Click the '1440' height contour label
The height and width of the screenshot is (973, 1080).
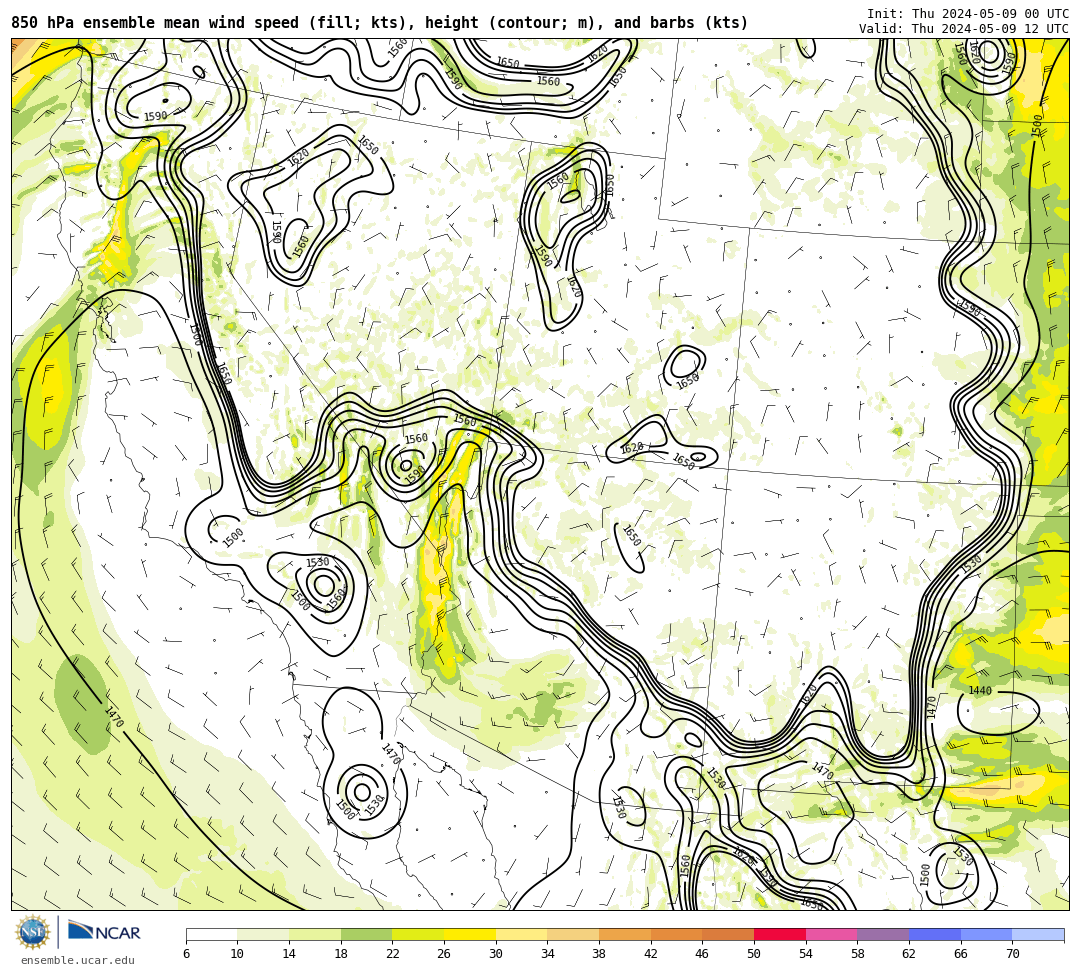[x=979, y=691]
